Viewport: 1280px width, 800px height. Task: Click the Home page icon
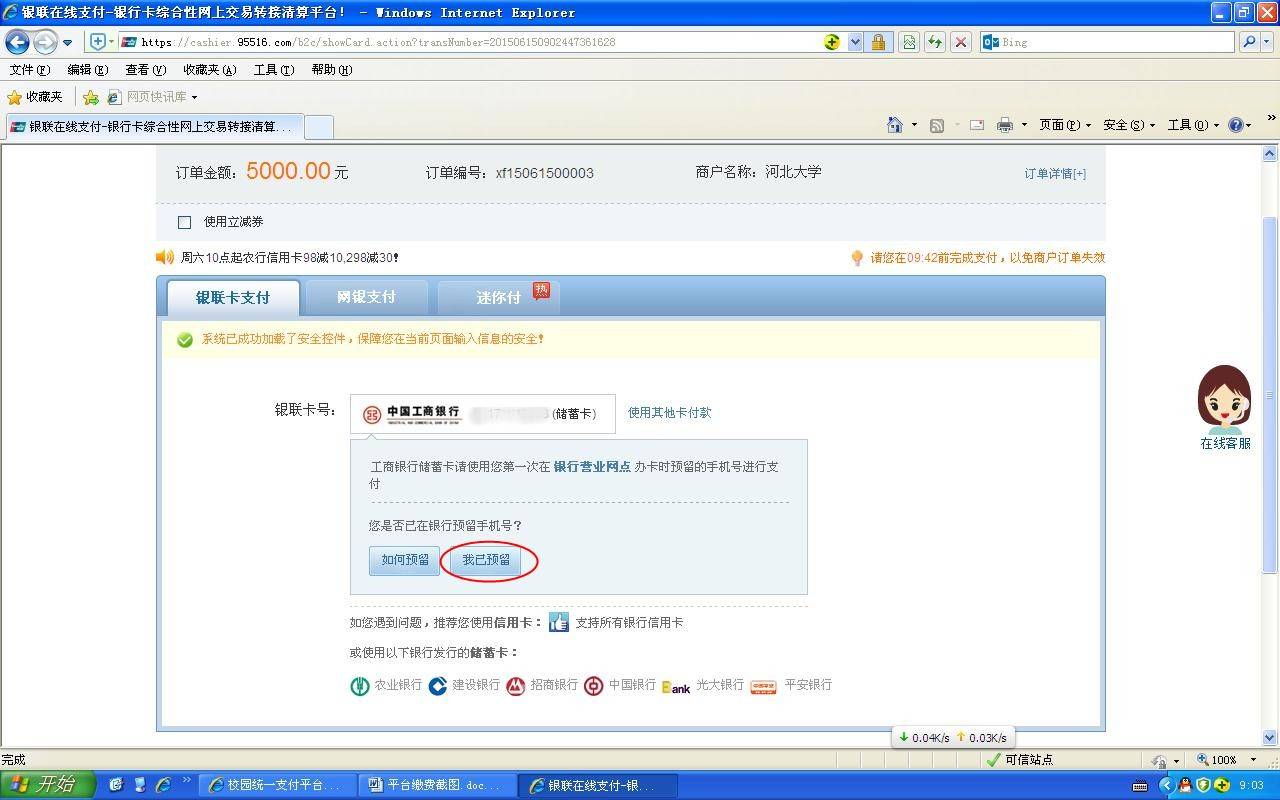pos(895,125)
